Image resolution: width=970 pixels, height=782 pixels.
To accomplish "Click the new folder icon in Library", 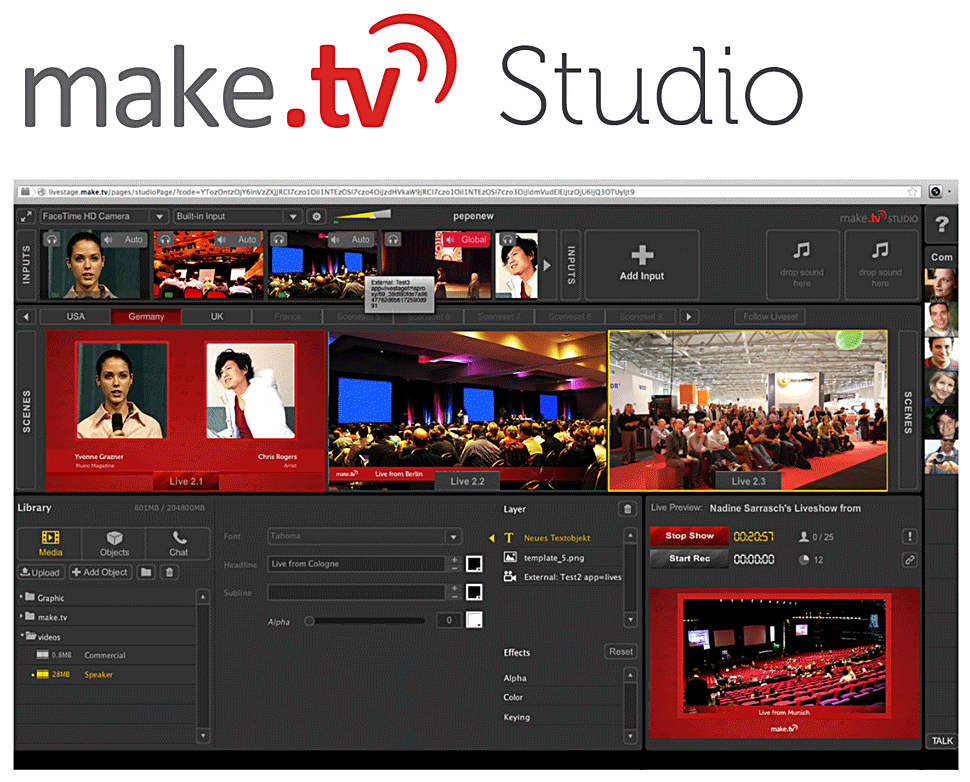I will coord(146,572).
